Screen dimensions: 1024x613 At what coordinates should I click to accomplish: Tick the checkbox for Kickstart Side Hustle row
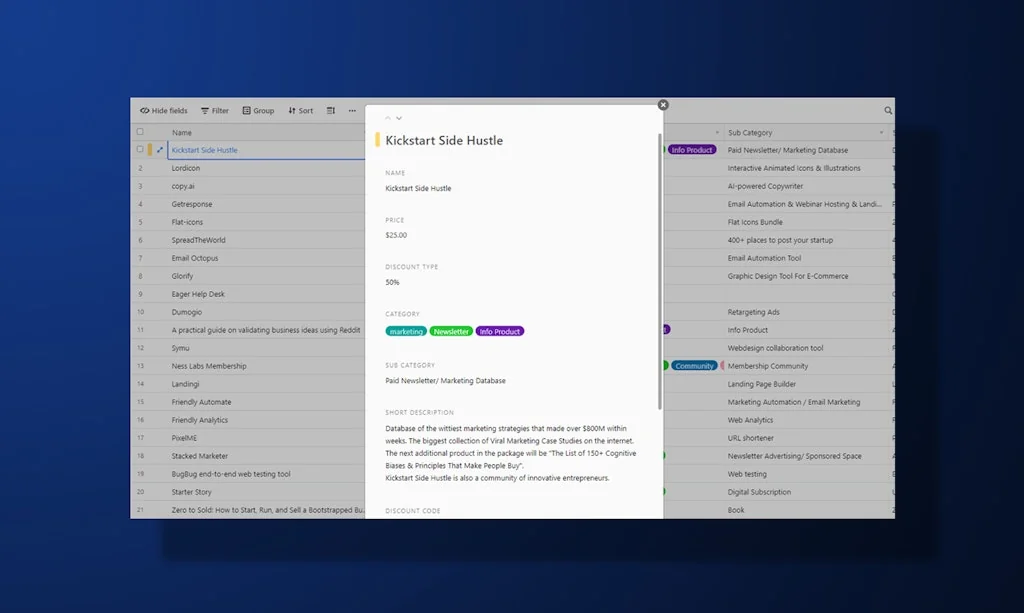[x=140, y=150]
